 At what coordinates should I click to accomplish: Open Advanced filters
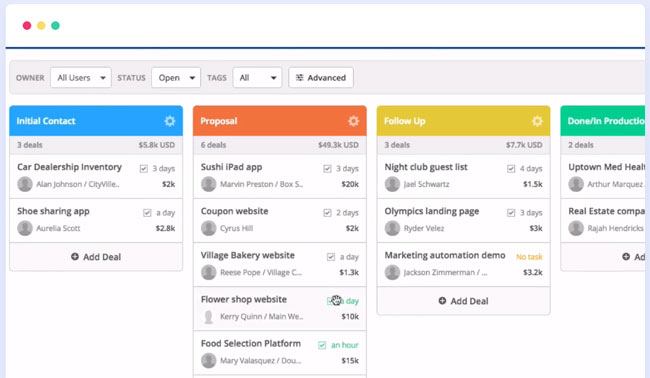[x=321, y=78]
